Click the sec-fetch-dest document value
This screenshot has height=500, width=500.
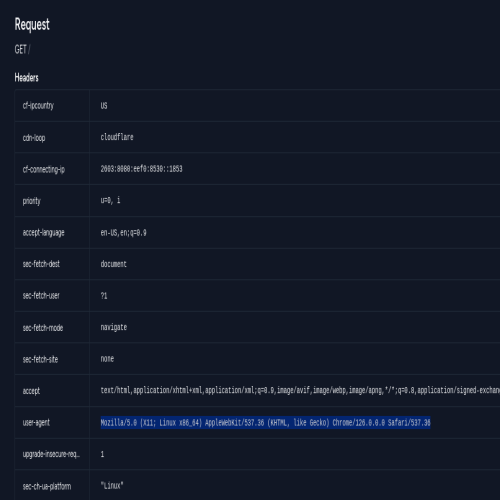[x=114, y=264]
